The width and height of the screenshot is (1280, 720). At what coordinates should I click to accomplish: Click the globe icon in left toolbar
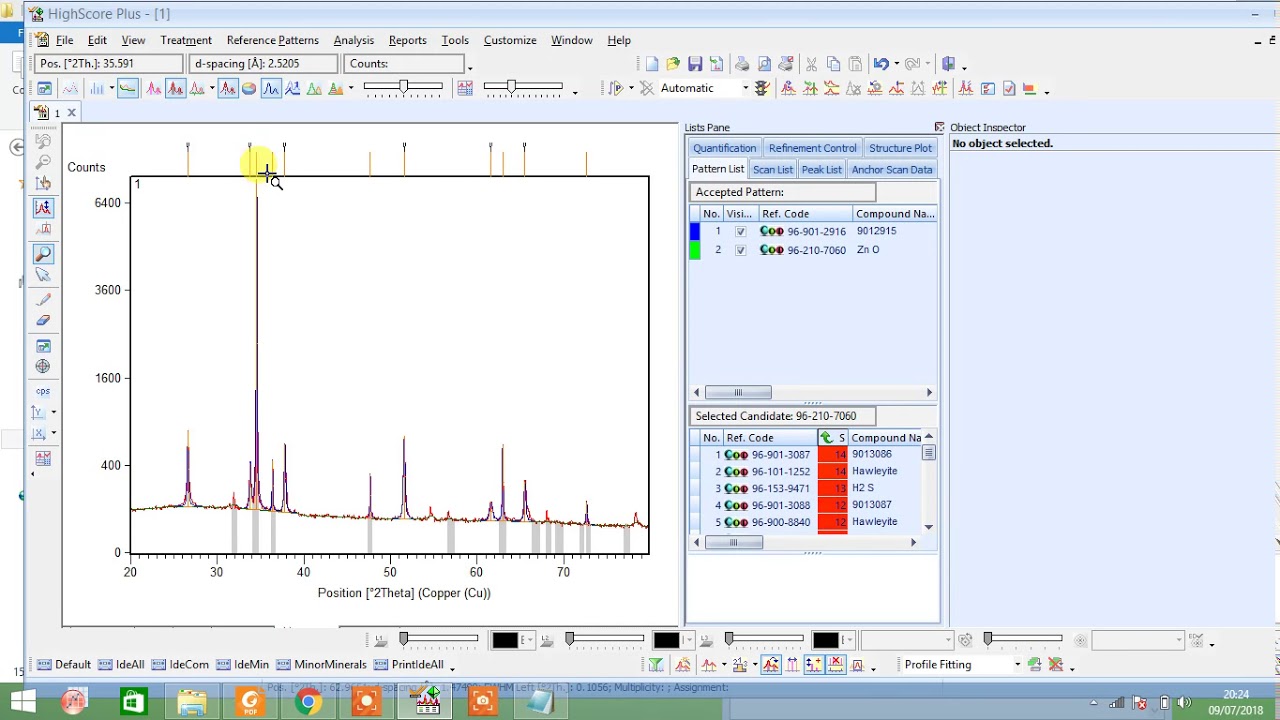43,367
